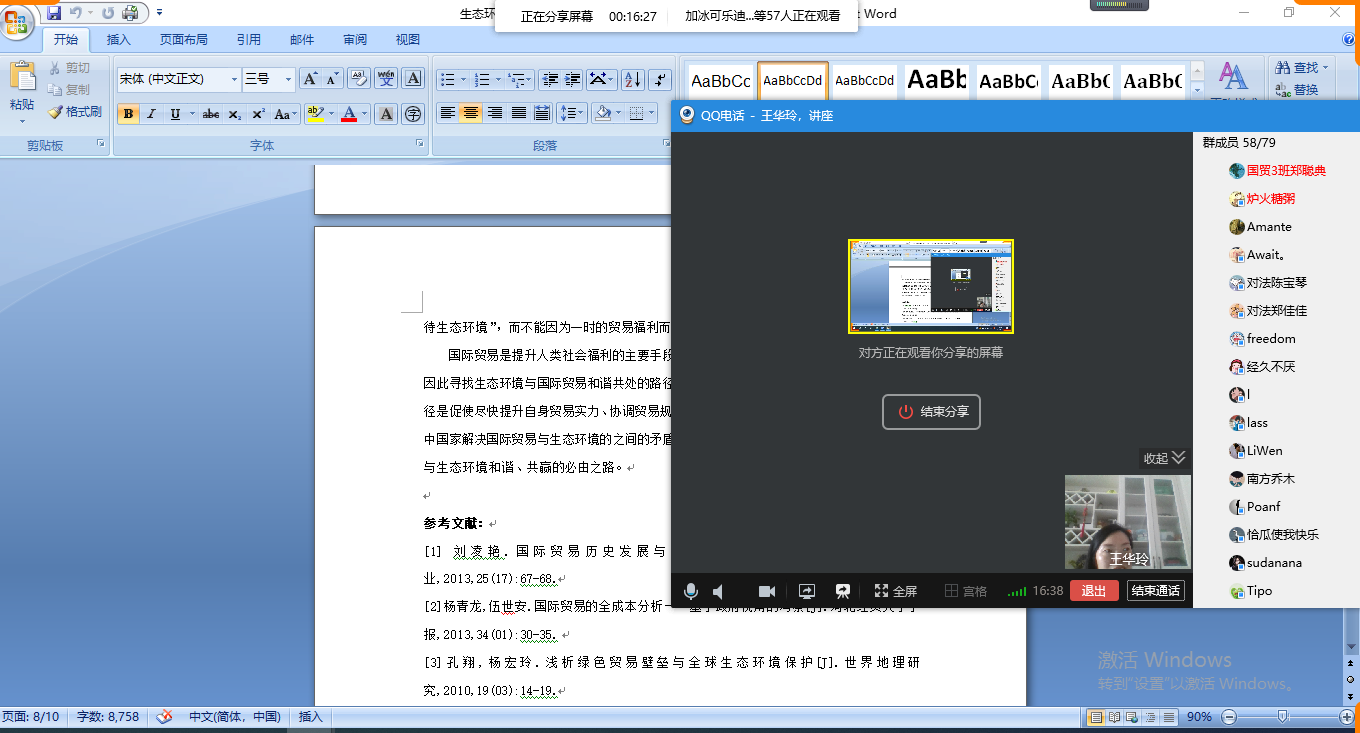Sort paragraphs with the A-Z sort icon
The image size is (1360, 733).
click(632, 80)
